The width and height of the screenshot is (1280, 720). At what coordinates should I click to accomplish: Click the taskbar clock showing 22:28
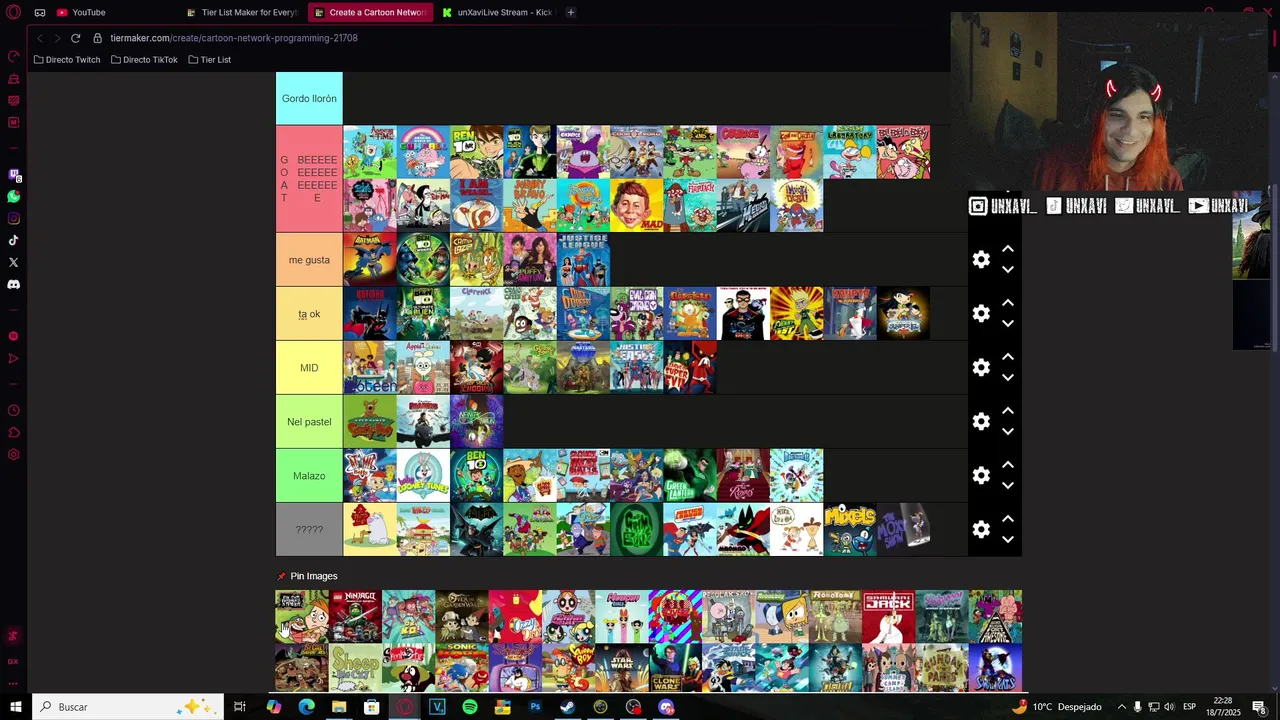point(1223,707)
